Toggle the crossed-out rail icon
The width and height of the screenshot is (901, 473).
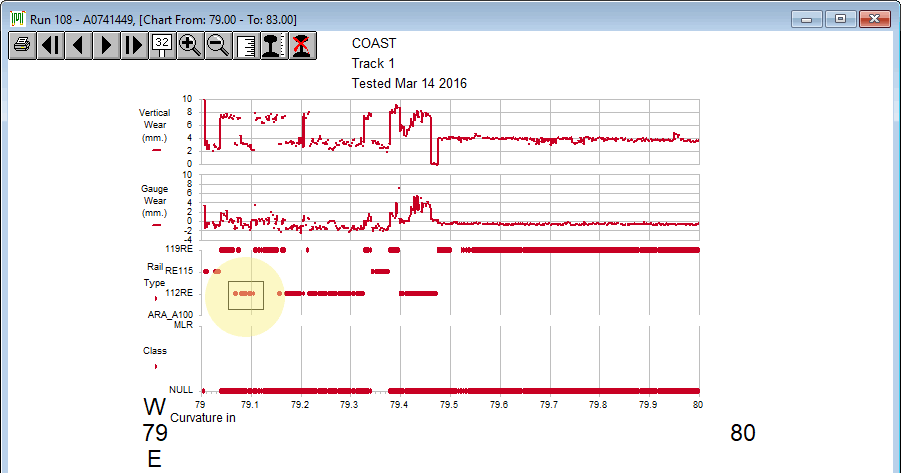[302, 45]
